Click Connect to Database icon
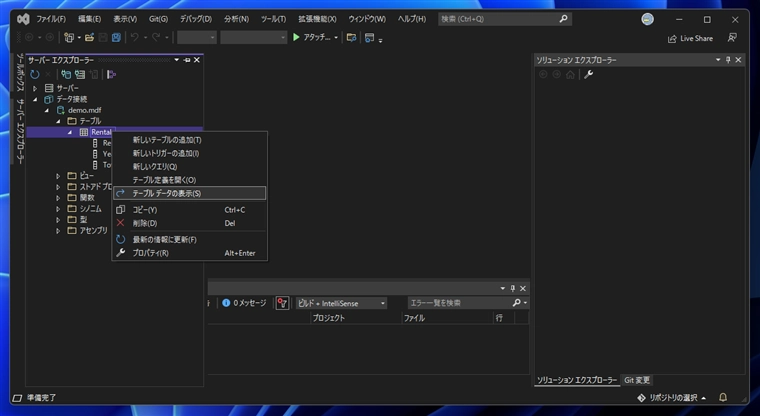760x416 pixels. pyautogui.click(x=66, y=74)
